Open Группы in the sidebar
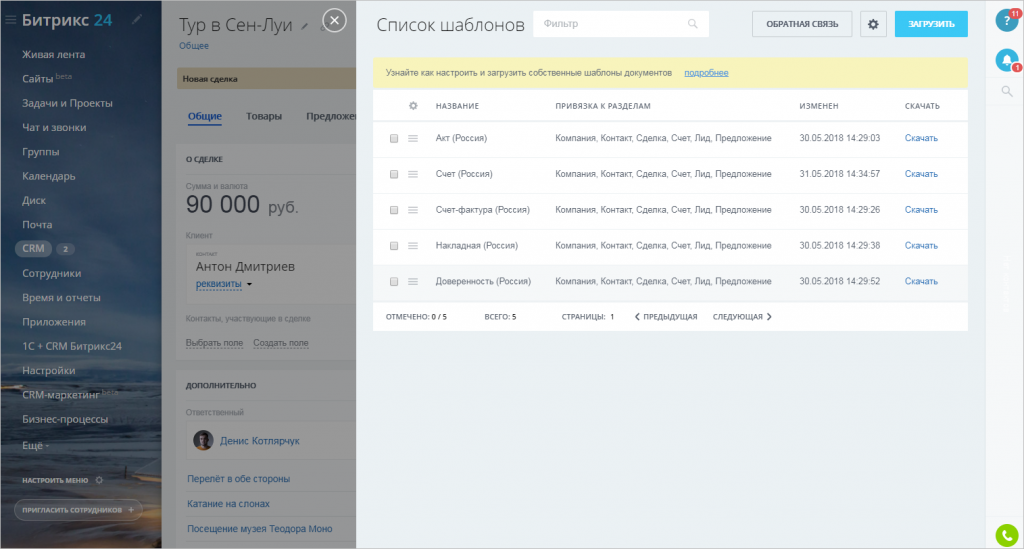Image resolution: width=1024 pixels, height=549 pixels. (x=40, y=151)
